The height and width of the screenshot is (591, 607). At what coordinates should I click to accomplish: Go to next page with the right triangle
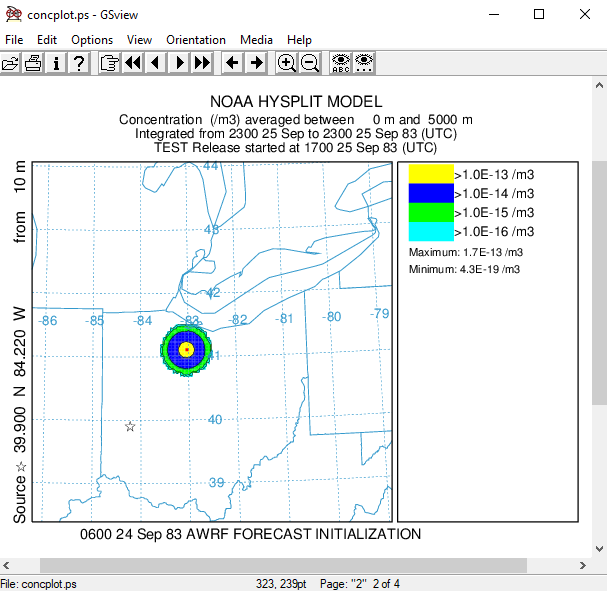(179, 63)
